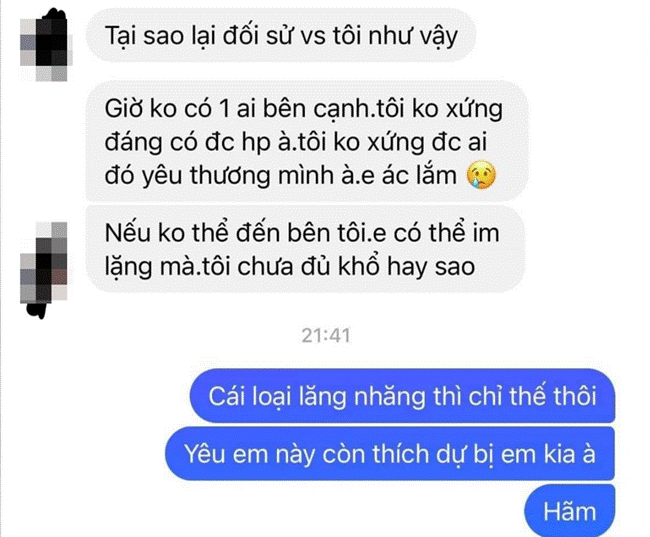The height and width of the screenshot is (537, 650).
Task: Select the gray message starting 'Nếu ko thể đến'
Action: [x=306, y=249]
